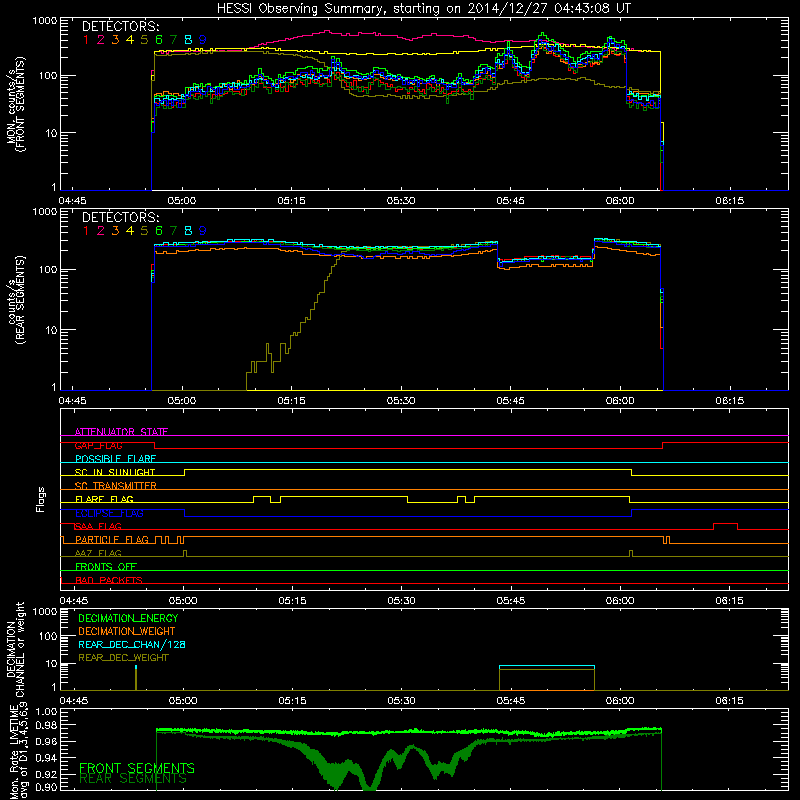Click the 05:30 tick label under the front segments plot
800x800 pixels.
coord(401,201)
